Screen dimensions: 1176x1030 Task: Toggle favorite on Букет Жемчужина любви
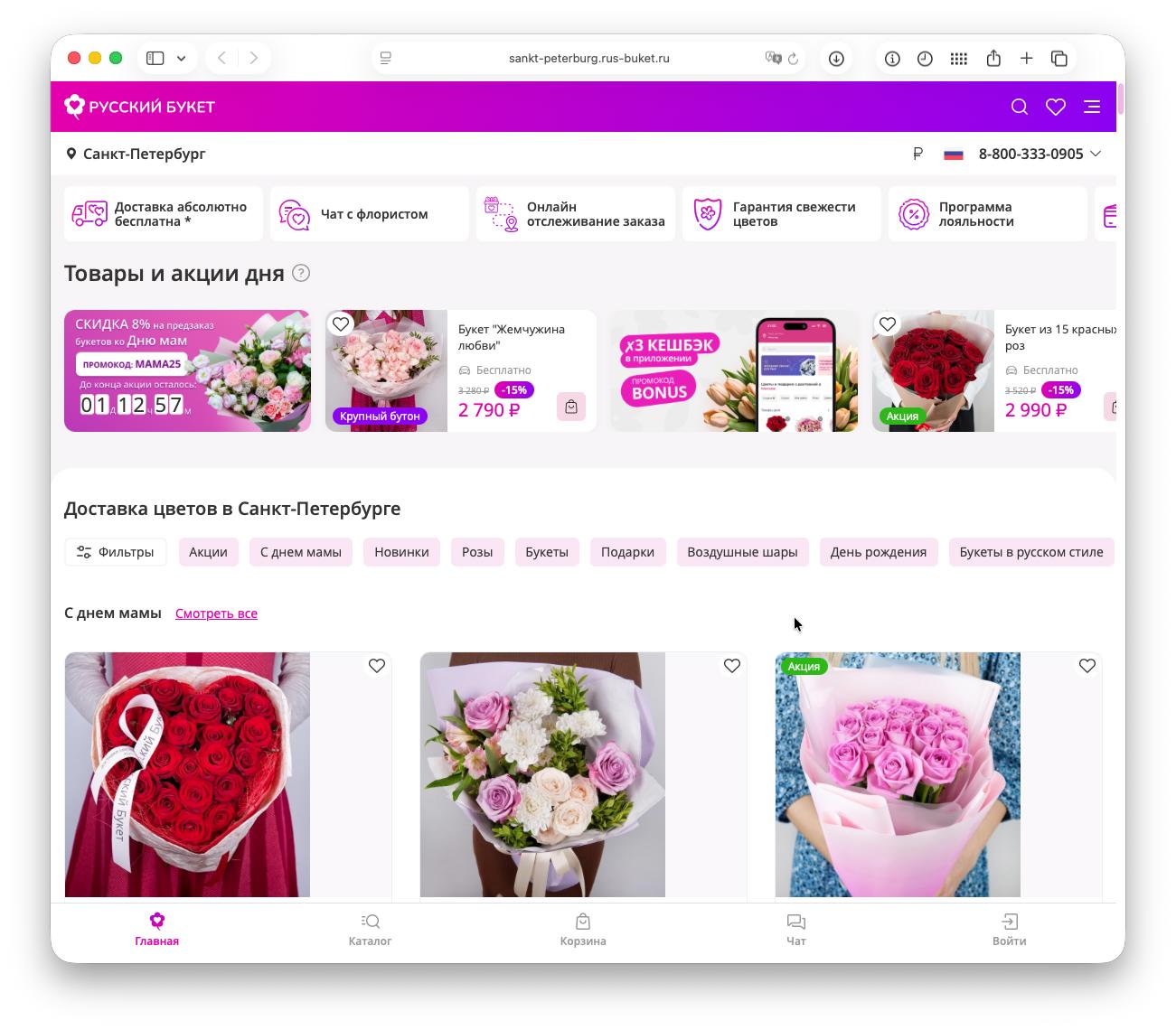(341, 324)
